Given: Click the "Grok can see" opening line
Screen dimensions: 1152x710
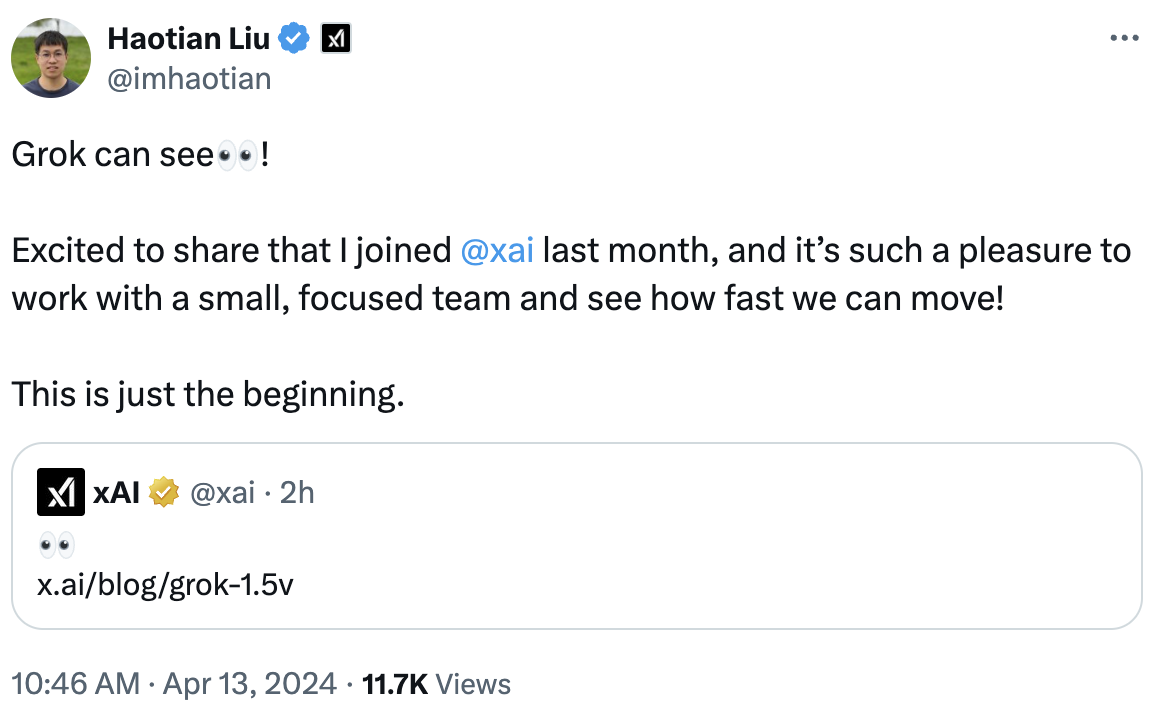Looking at the screenshot, I should pos(113,157).
